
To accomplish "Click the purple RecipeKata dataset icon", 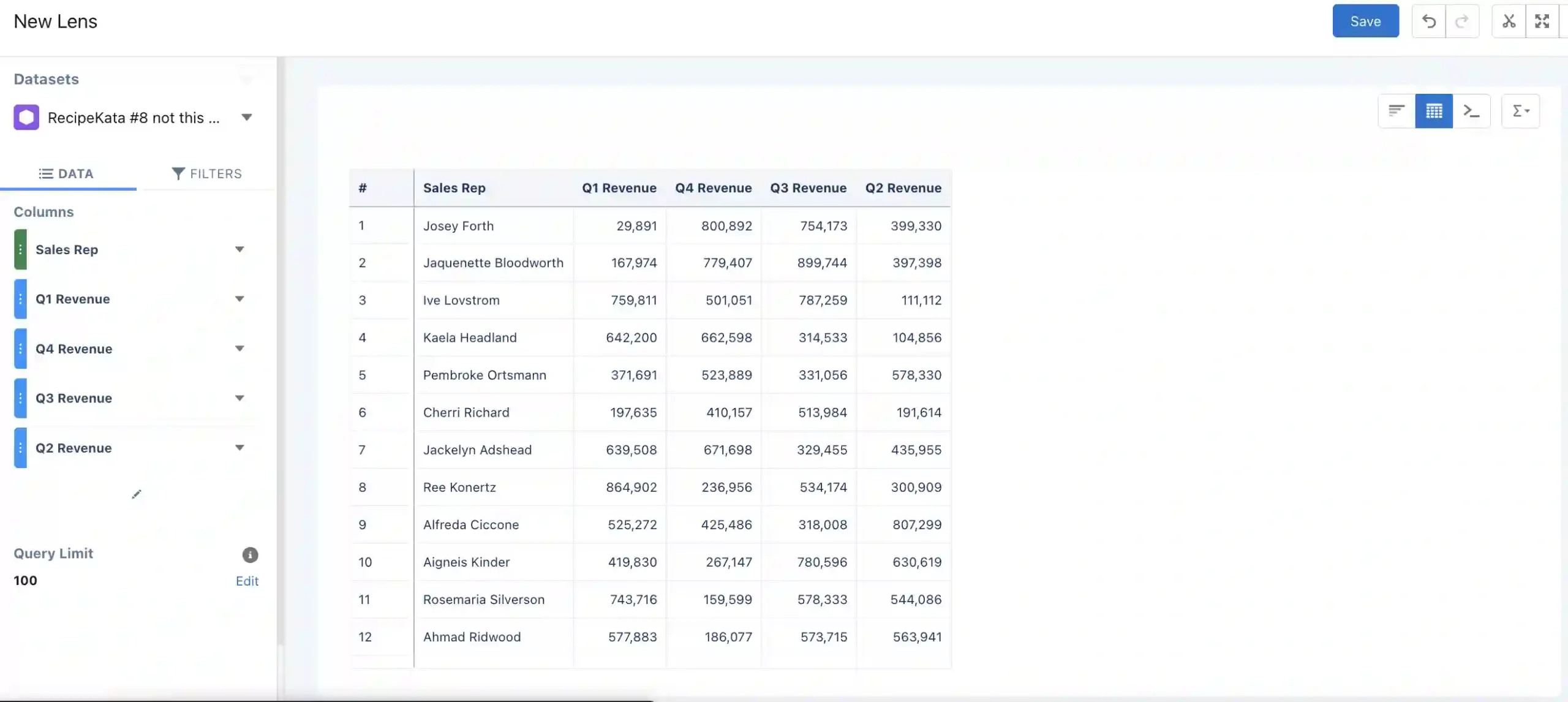I will pyautogui.click(x=26, y=118).
